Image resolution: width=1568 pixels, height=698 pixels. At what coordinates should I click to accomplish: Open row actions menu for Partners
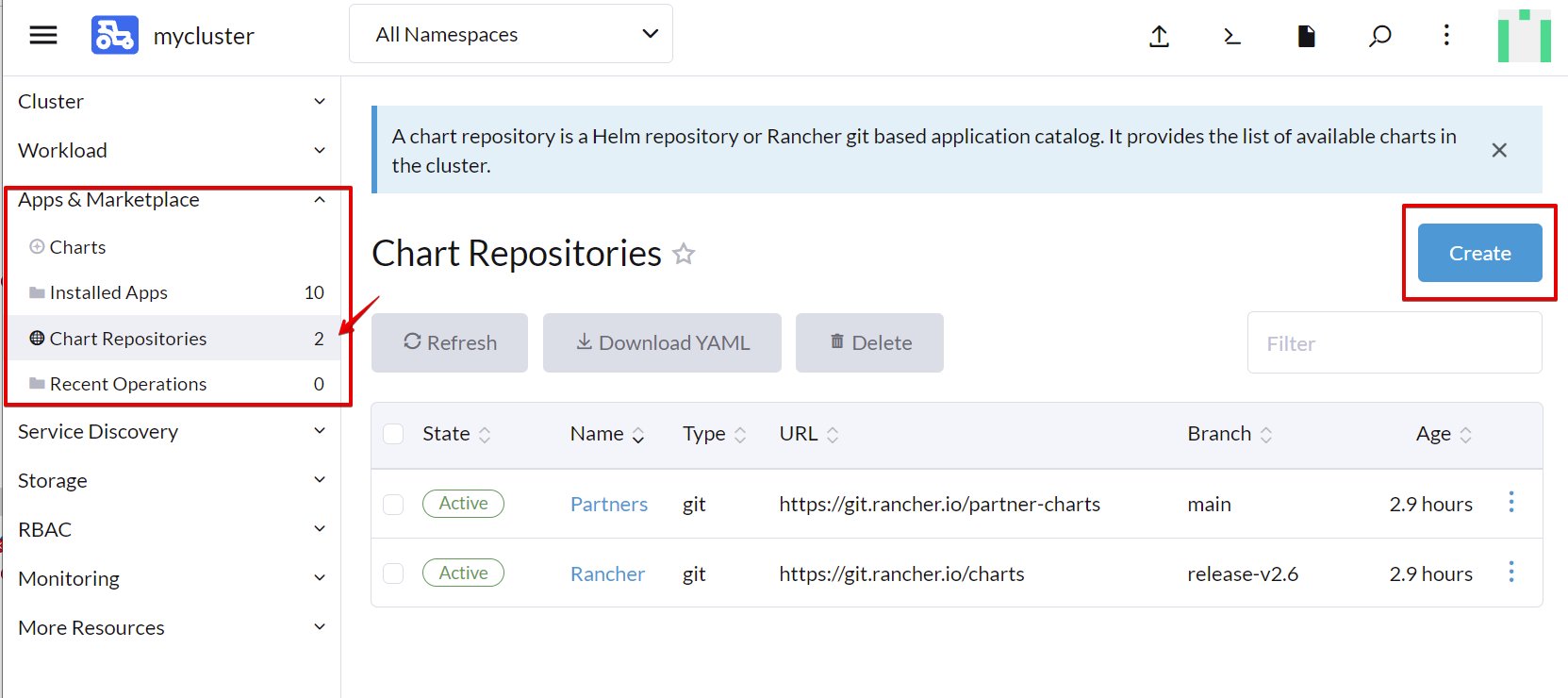click(1511, 502)
